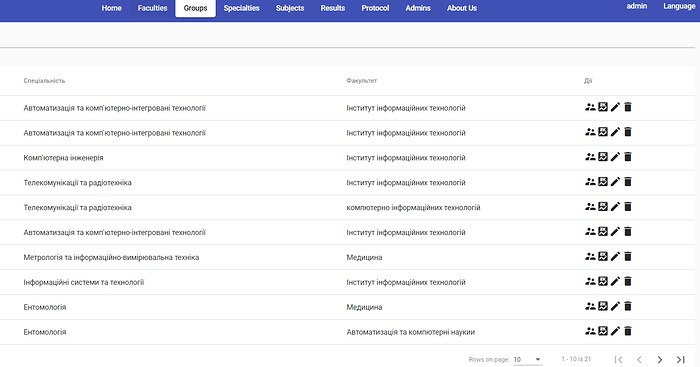
Task: Go to the previous page of groups
Action: coord(639,359)
